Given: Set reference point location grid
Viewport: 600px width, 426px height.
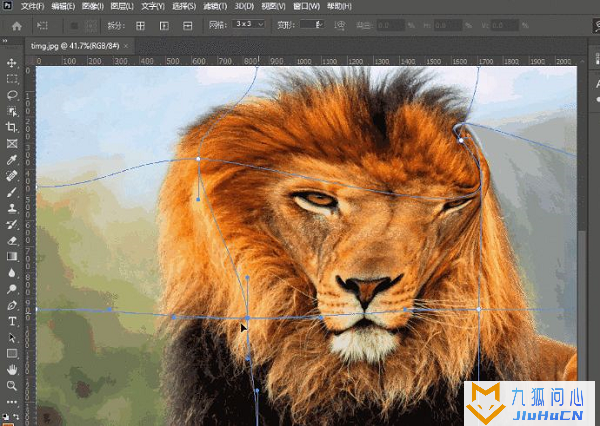Looking at the screenshot, I should pyautogui.click(x=91, y=26).
